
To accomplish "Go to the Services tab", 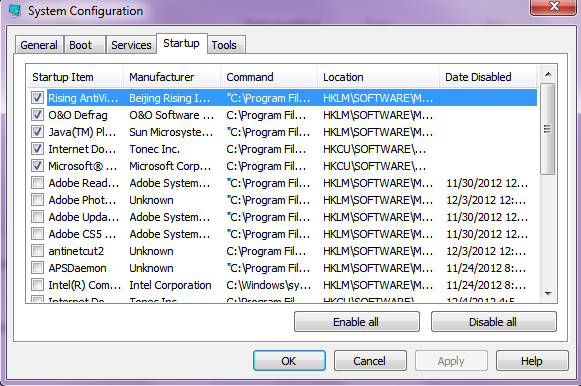I will pos(131,45).
